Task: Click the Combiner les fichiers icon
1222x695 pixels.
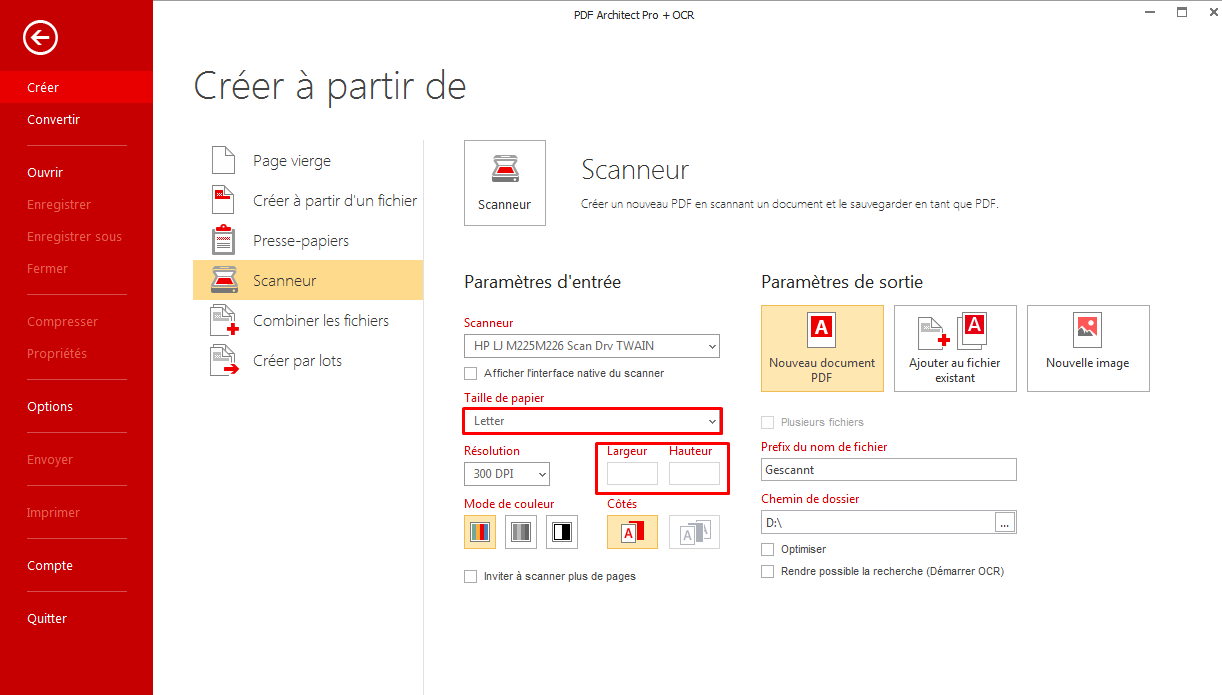Action: click(224, 320)
